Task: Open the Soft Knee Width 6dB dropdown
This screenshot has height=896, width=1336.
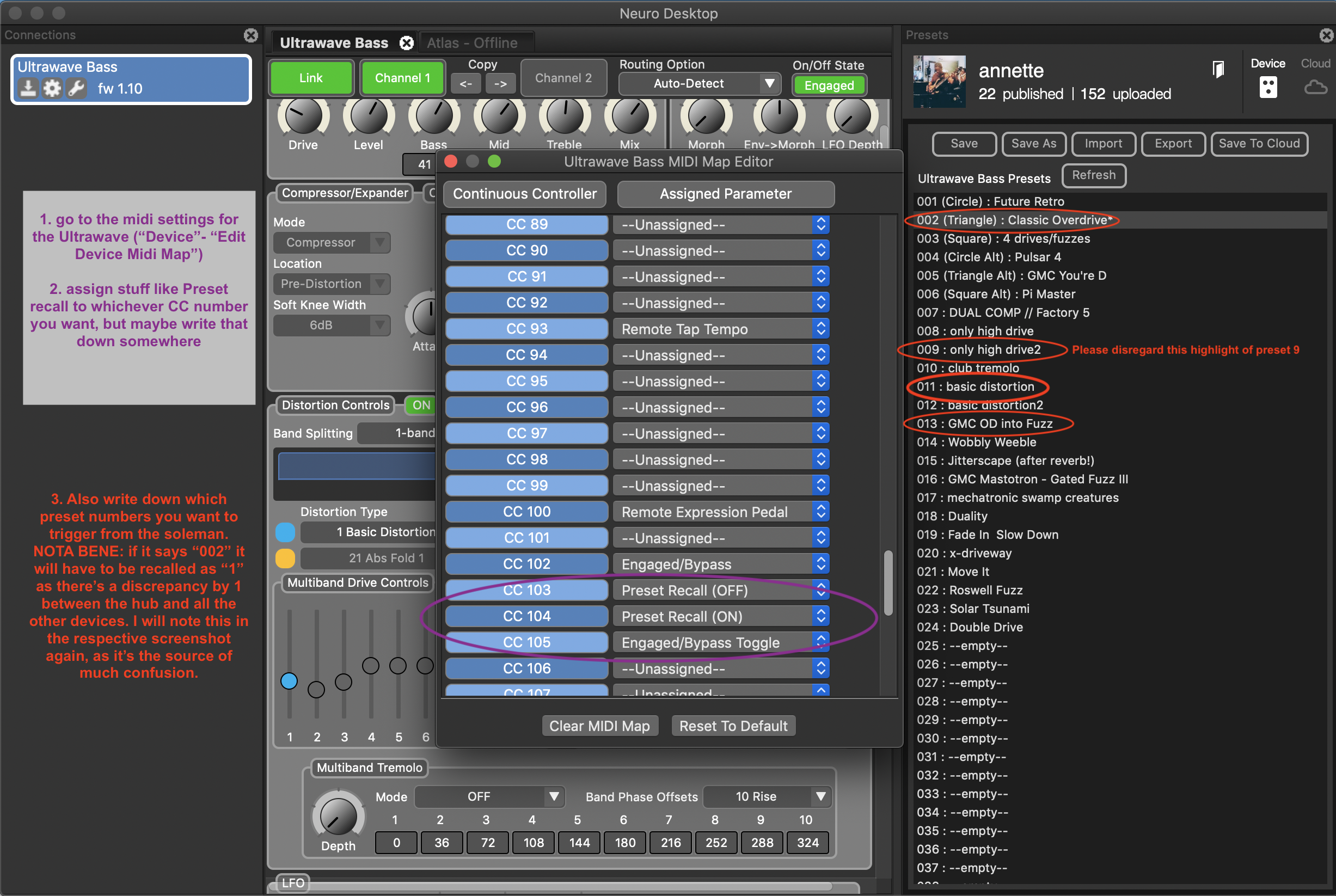Action: pyautogui.click(x=332, y=325)
